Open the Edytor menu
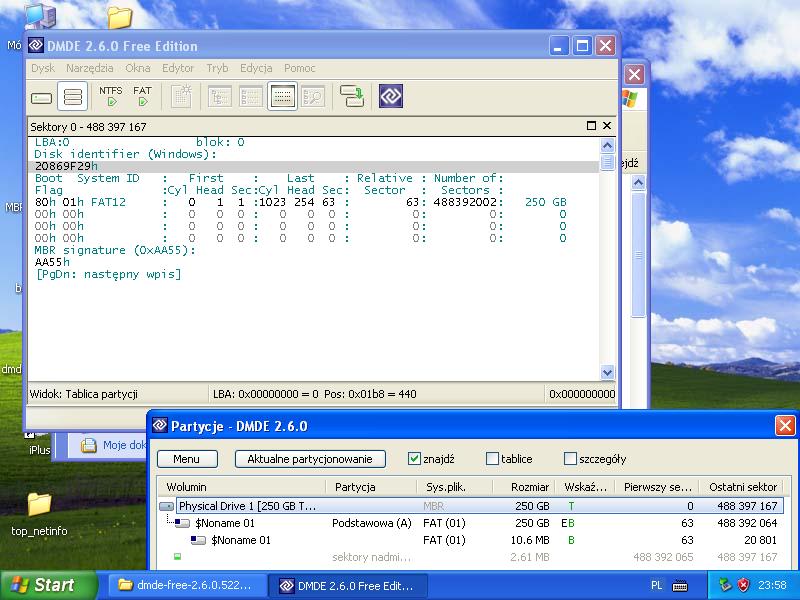Viewport: 800px width, 600px height. point(178,68)
